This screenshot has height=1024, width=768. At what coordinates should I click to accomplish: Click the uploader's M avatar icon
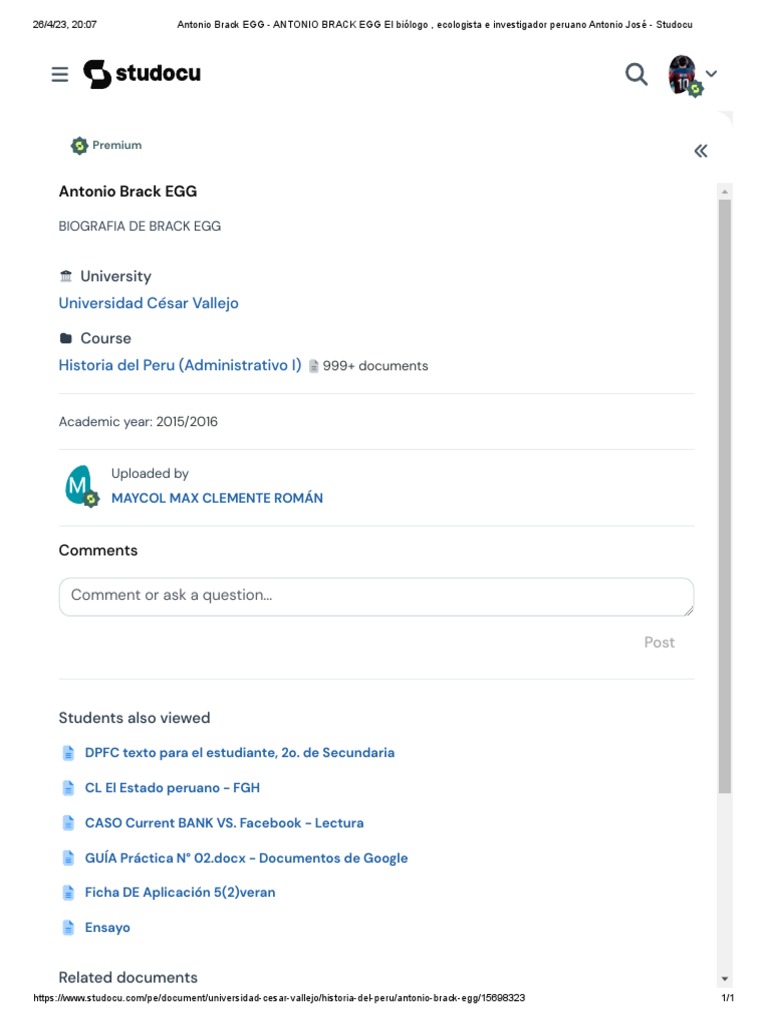(x=79, y=486)
